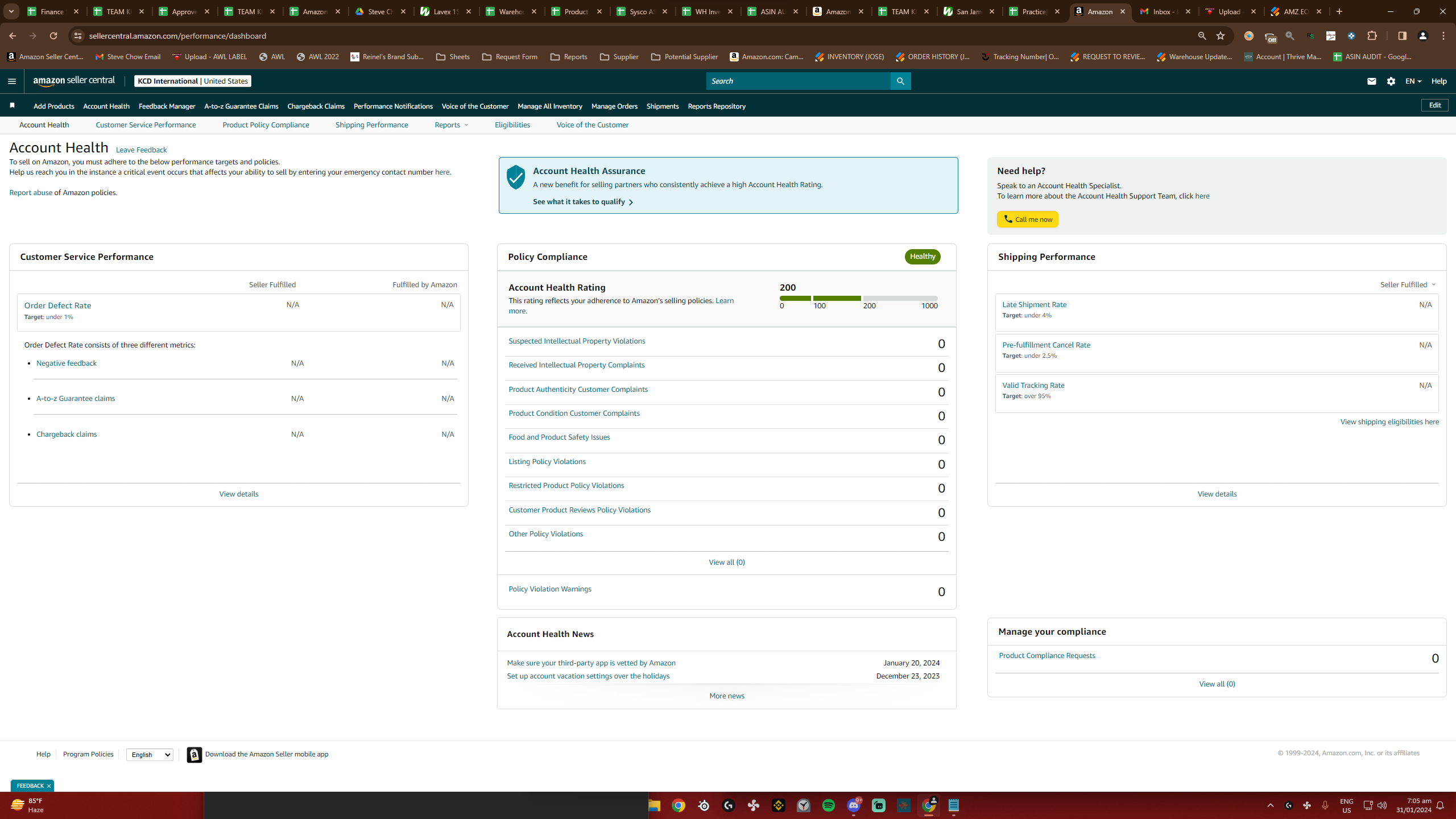Open the Reports bookmark folder
The width and height of the screenshot is (1456, 819).
(x=569, y=57)
